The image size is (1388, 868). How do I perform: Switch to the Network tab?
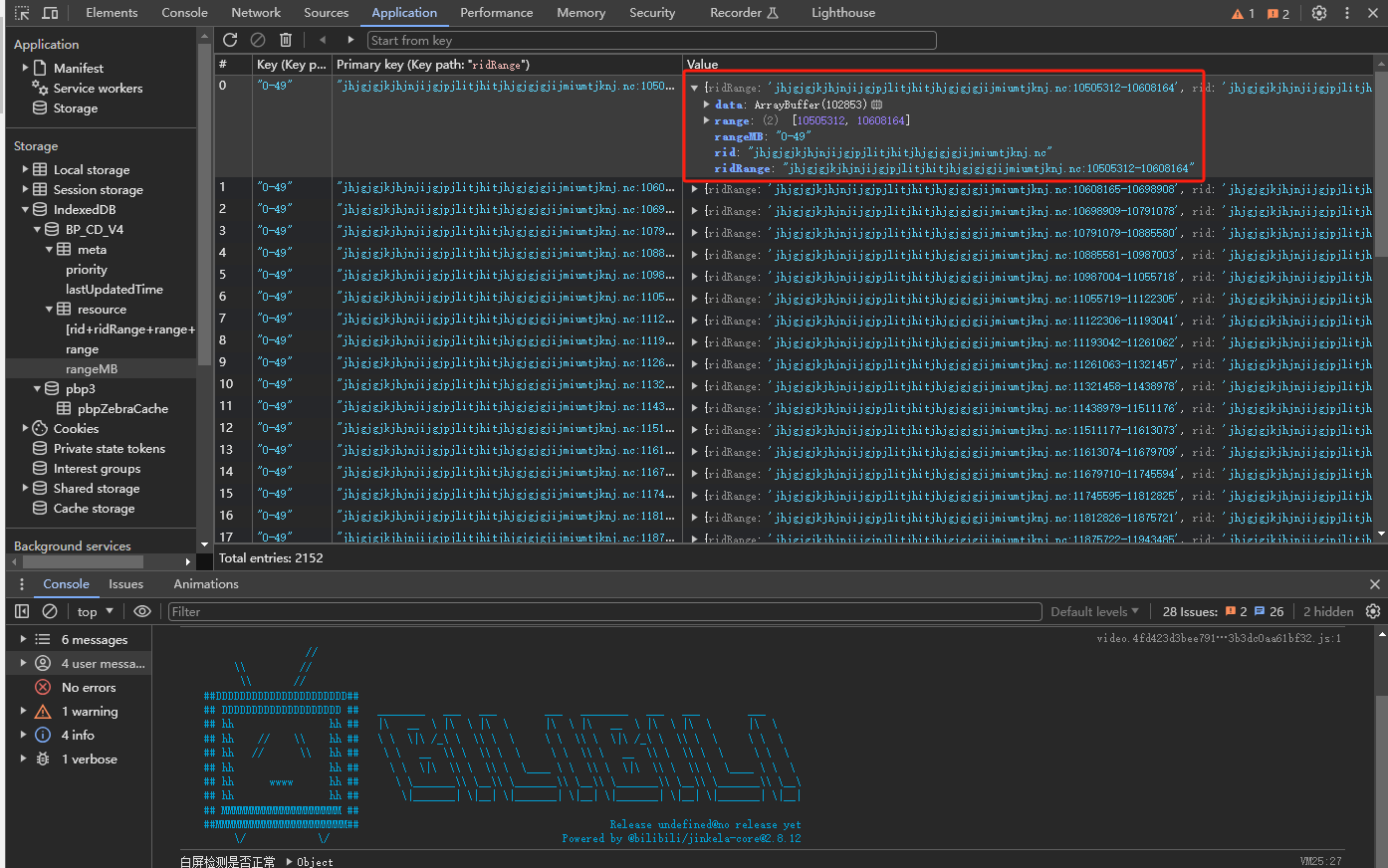pyautogui.click(x=256, y=13)
